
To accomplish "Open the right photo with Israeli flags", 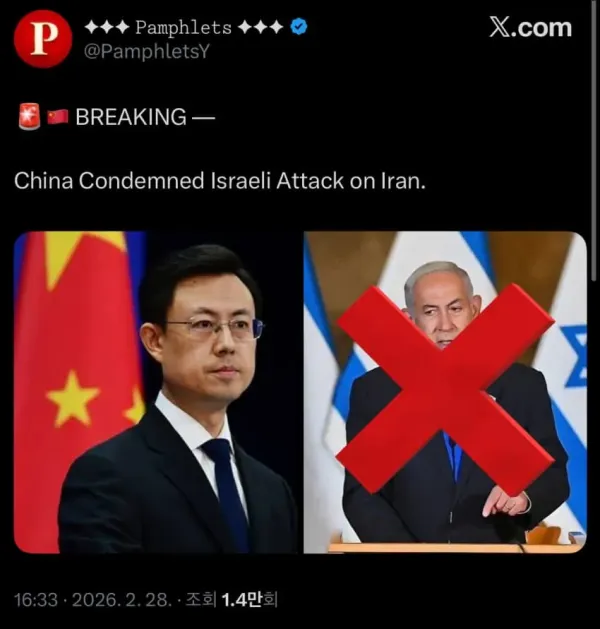I will [445, 392].
